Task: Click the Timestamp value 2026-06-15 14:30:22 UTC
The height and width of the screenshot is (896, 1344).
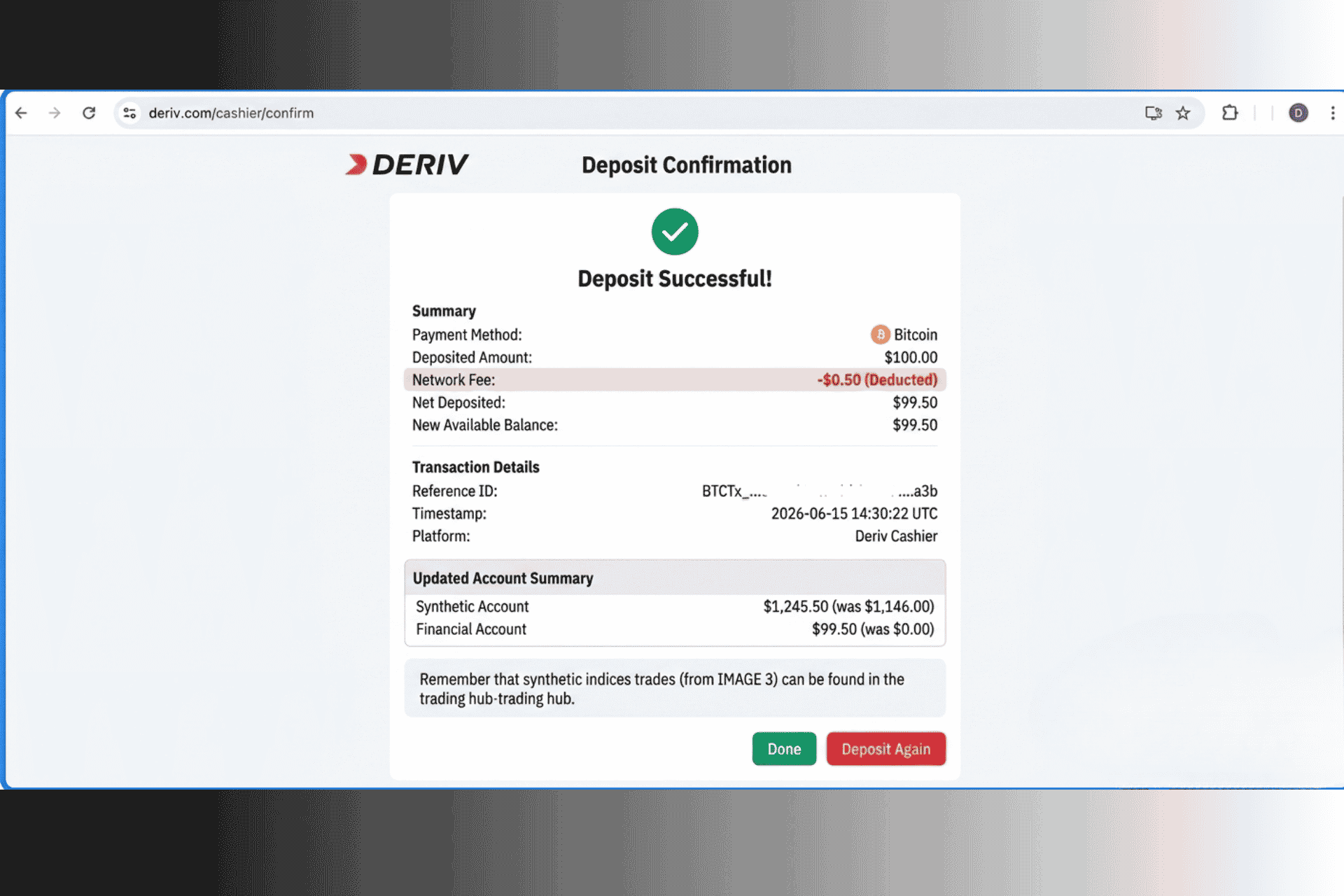Action: pos(854,514)
